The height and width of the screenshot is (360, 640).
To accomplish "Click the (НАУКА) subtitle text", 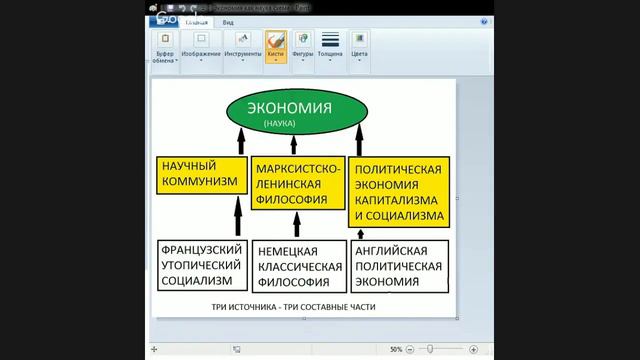I will tap(280, 123).
